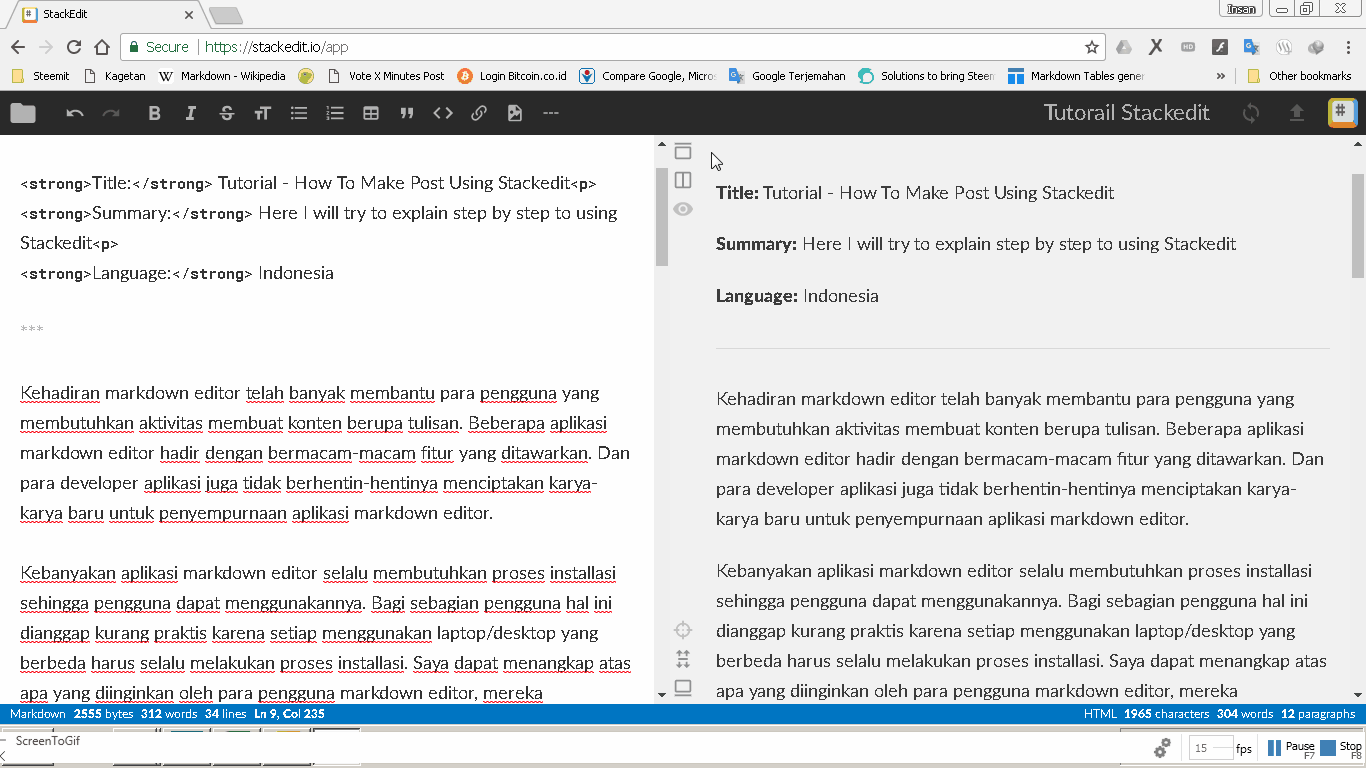Click the '12 paragraphs' status text
The width and height of the screenshot is (1366, 768).
coord(1317,714)
